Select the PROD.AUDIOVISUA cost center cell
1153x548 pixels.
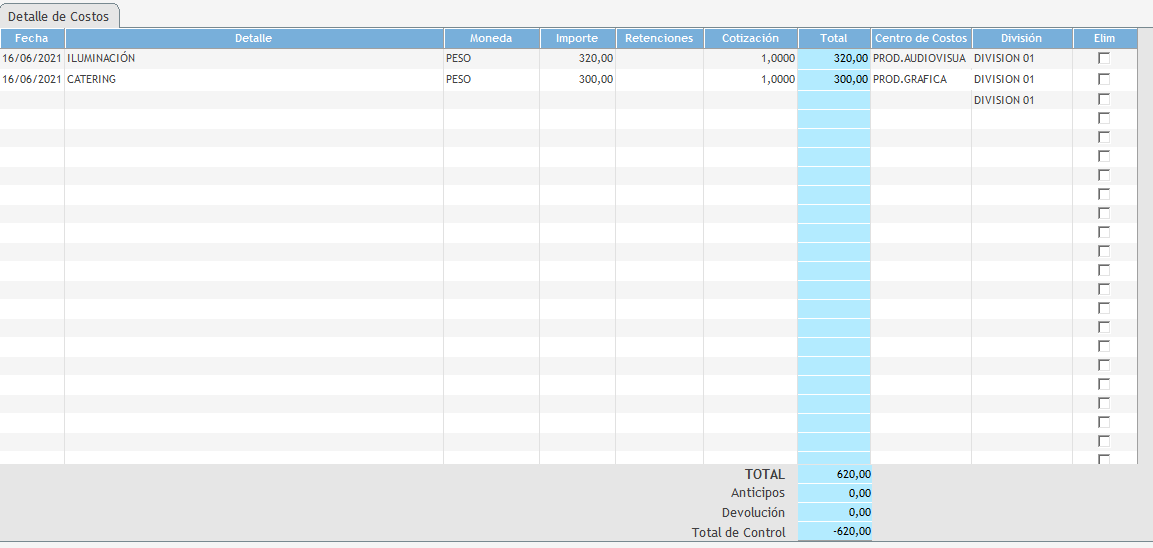[x=921, y=58]
